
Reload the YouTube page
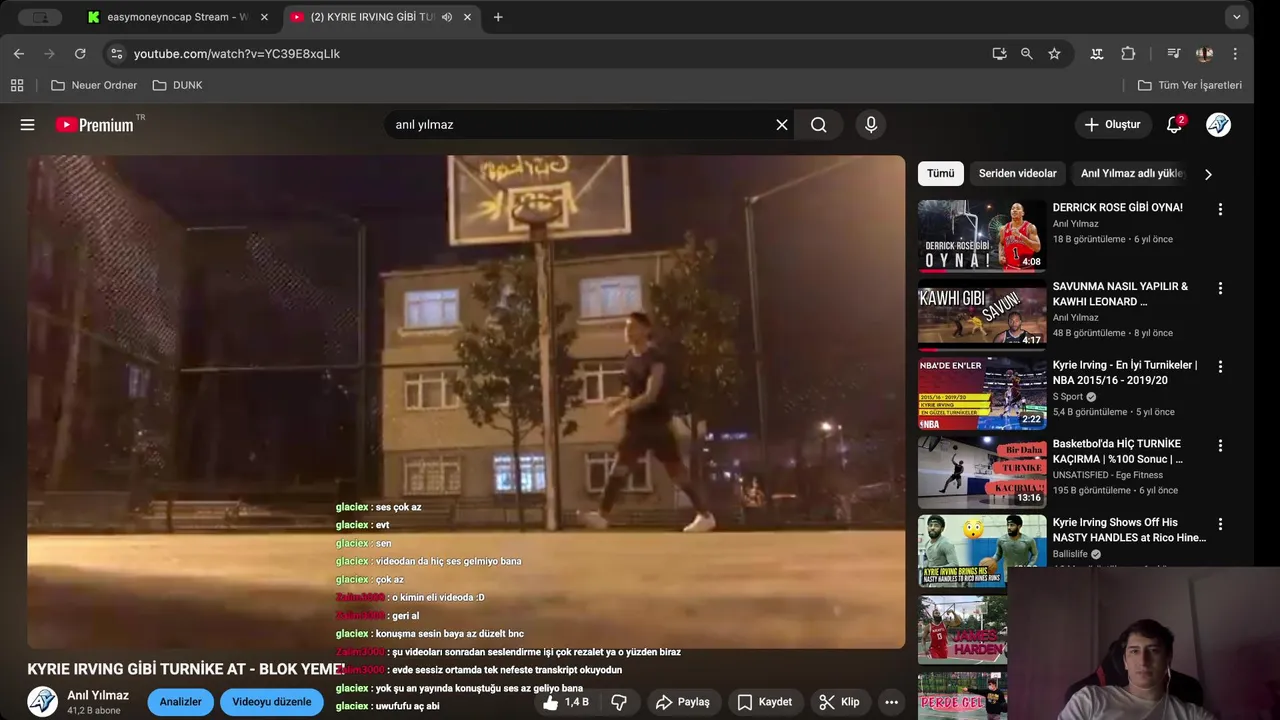(x=80, y=54)
